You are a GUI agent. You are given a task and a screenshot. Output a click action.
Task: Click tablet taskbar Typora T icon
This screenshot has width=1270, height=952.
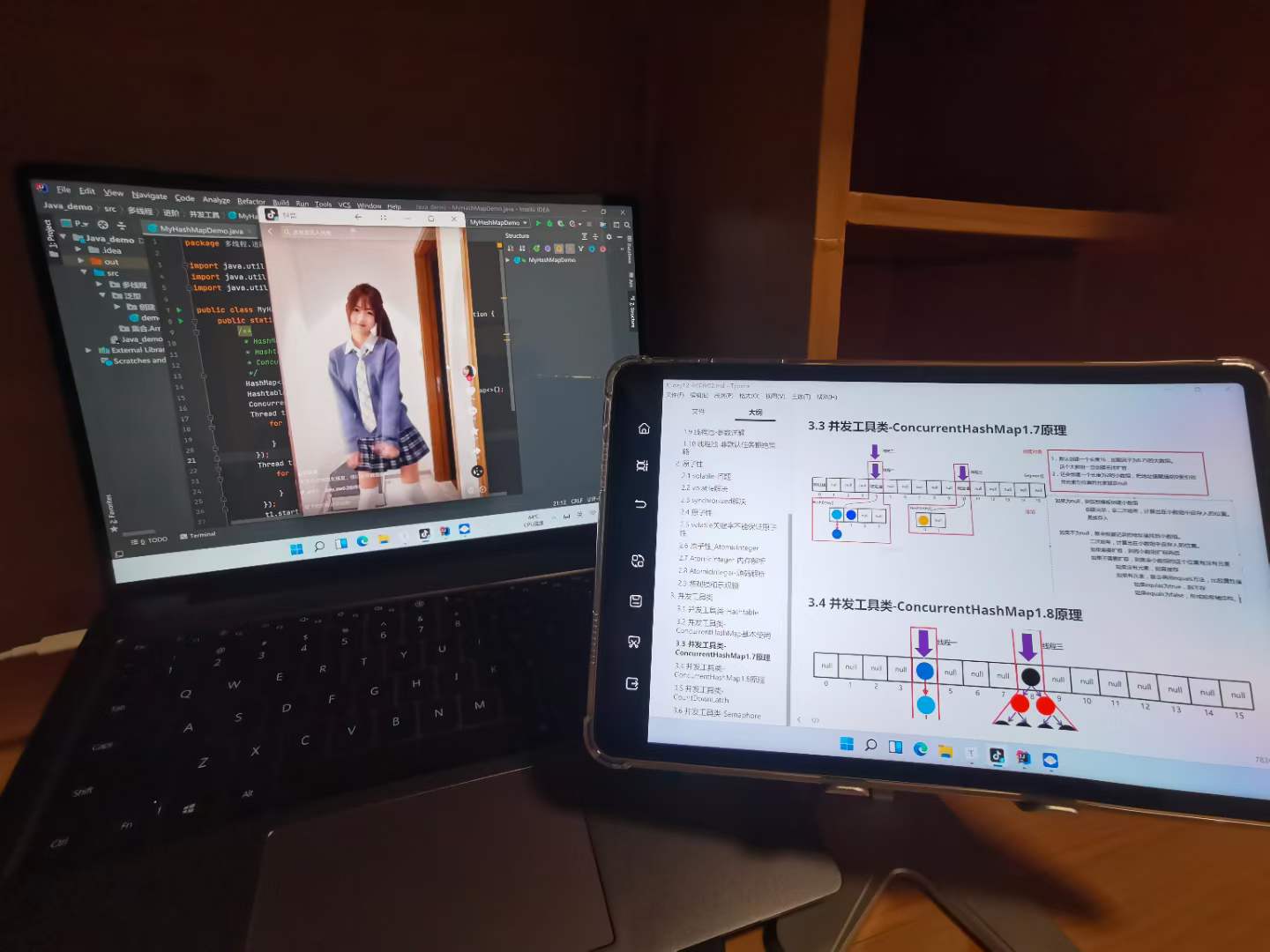coord(971,753)
